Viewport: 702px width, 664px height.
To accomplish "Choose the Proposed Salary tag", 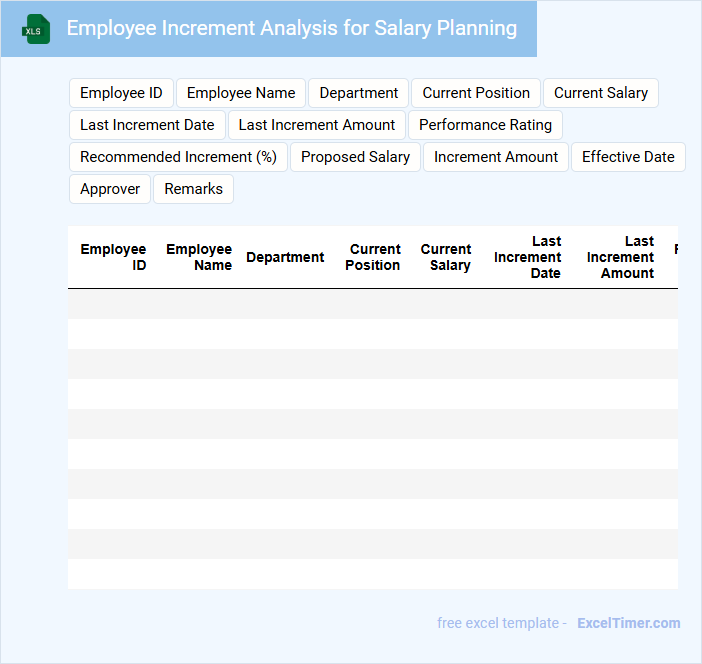I will [355, 157].
